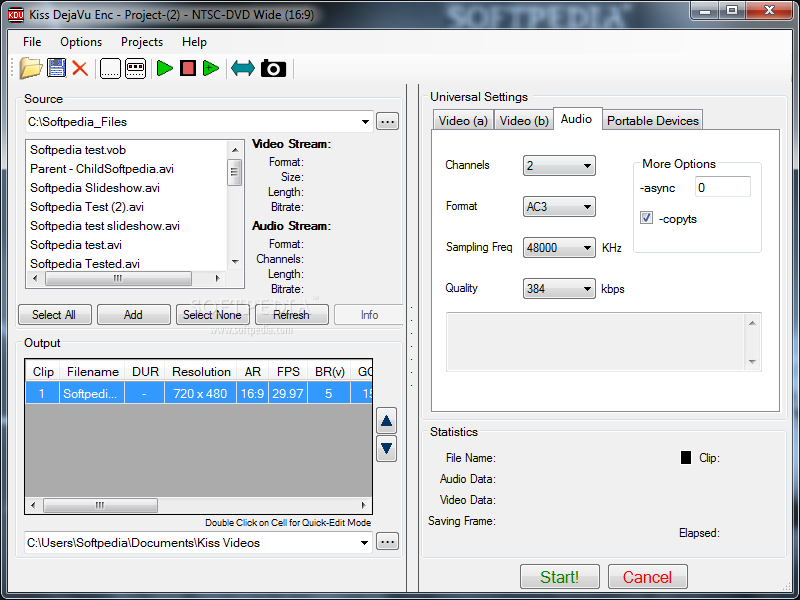Click output table scroll right arrow

point(363,505)
